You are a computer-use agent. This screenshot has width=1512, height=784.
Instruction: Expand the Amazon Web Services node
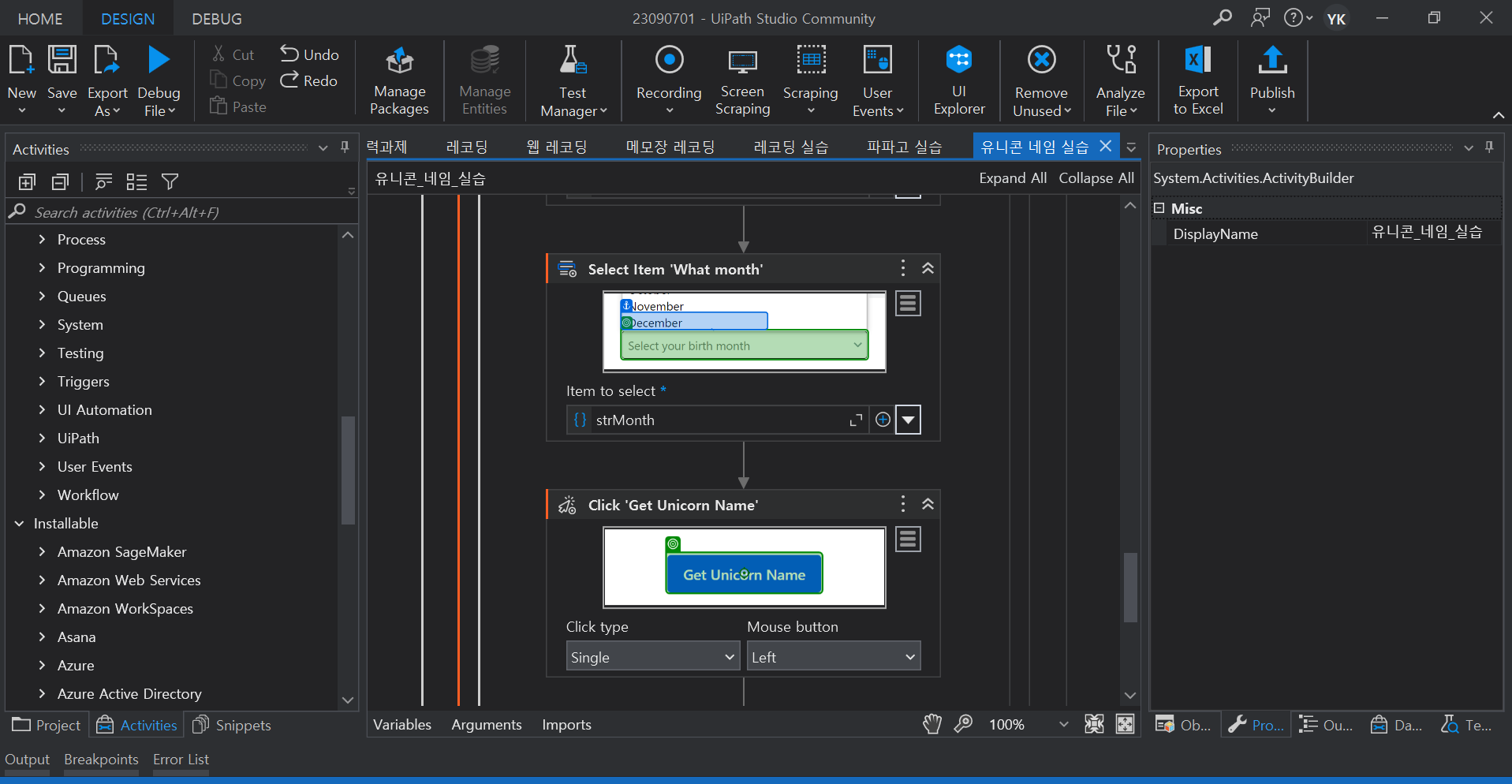click(42, 580)
